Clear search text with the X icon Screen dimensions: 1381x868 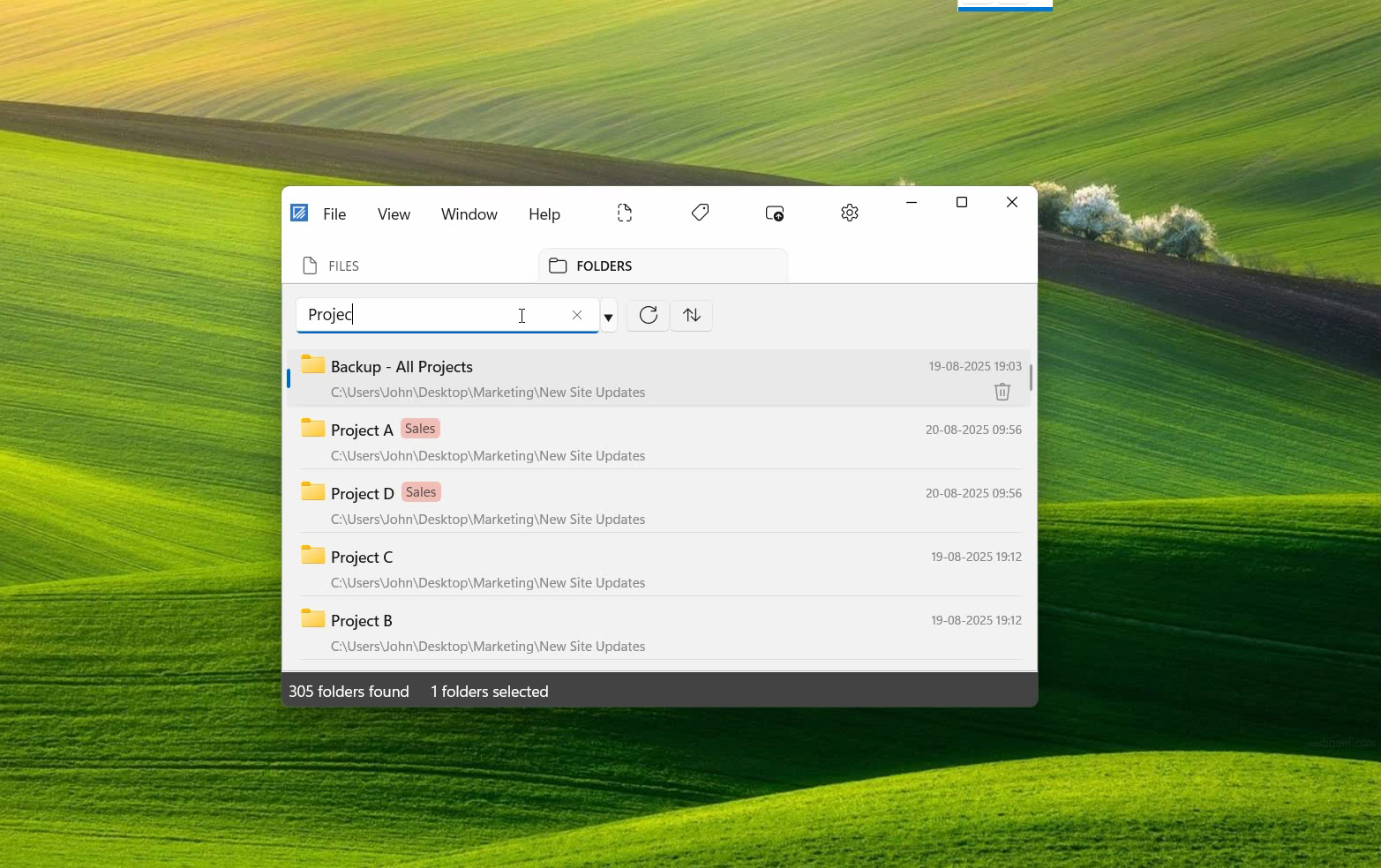point(577,316)
